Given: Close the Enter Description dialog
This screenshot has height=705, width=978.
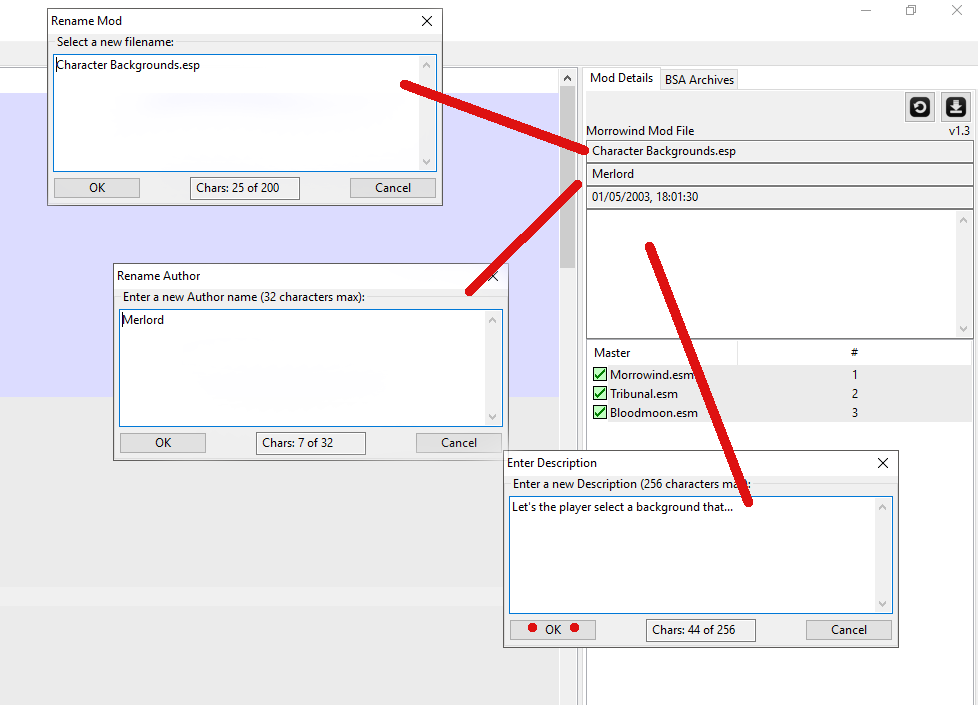Looking at the screenshot, I should tap(882, 463).
